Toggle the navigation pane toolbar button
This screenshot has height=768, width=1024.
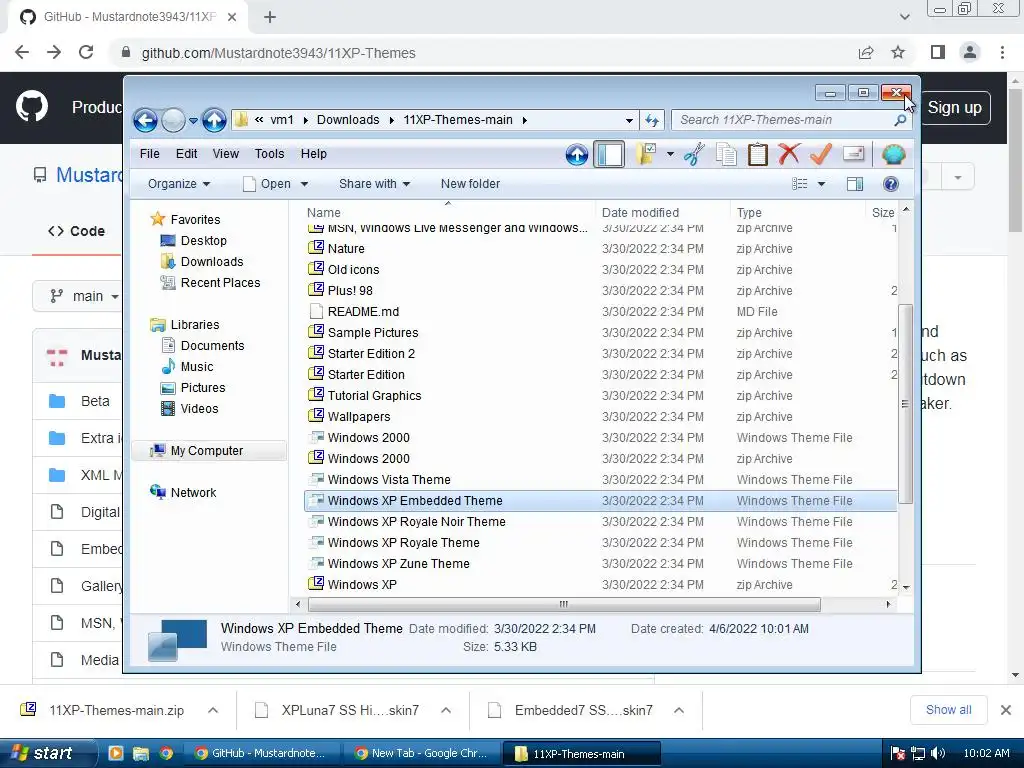tap(609, 155)
